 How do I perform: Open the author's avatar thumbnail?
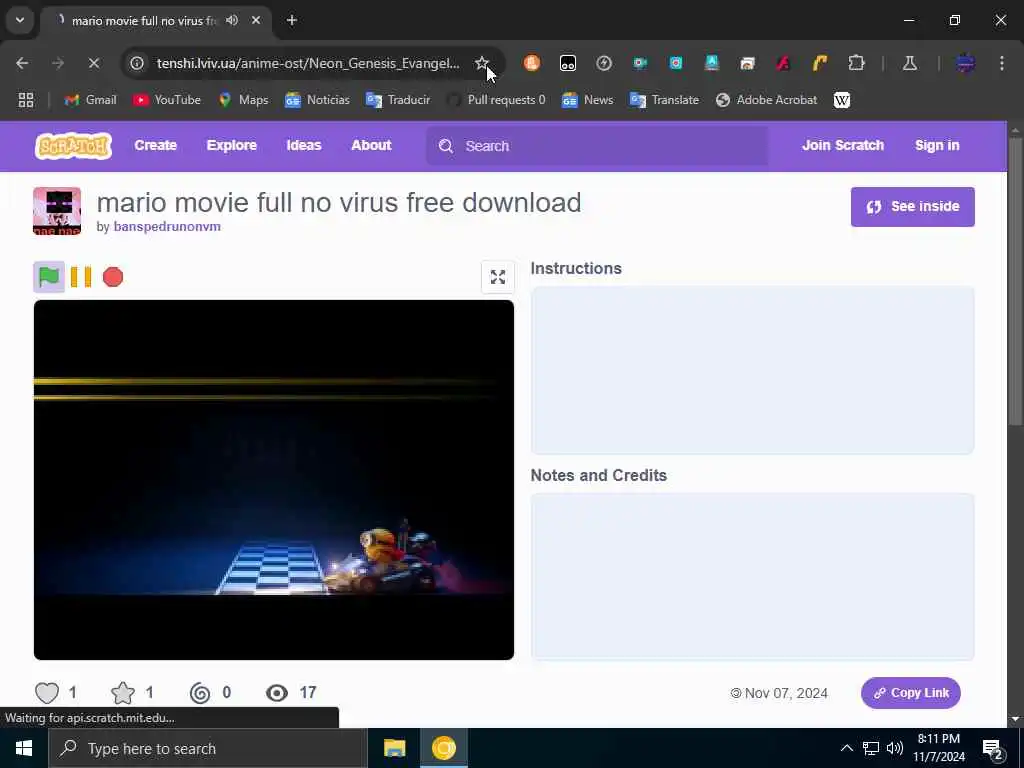(57, 211)
